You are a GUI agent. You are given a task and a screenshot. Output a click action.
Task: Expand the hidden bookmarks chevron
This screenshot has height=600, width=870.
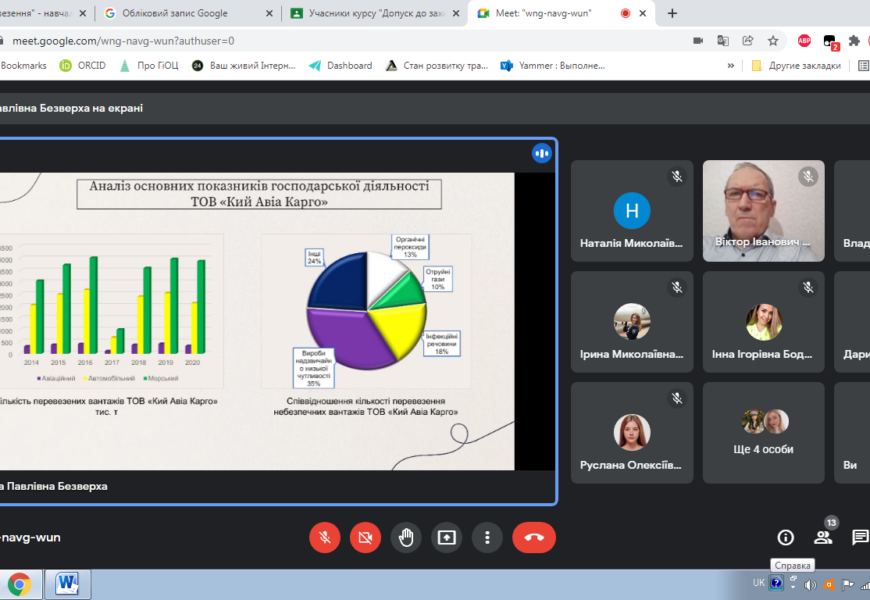731,66
